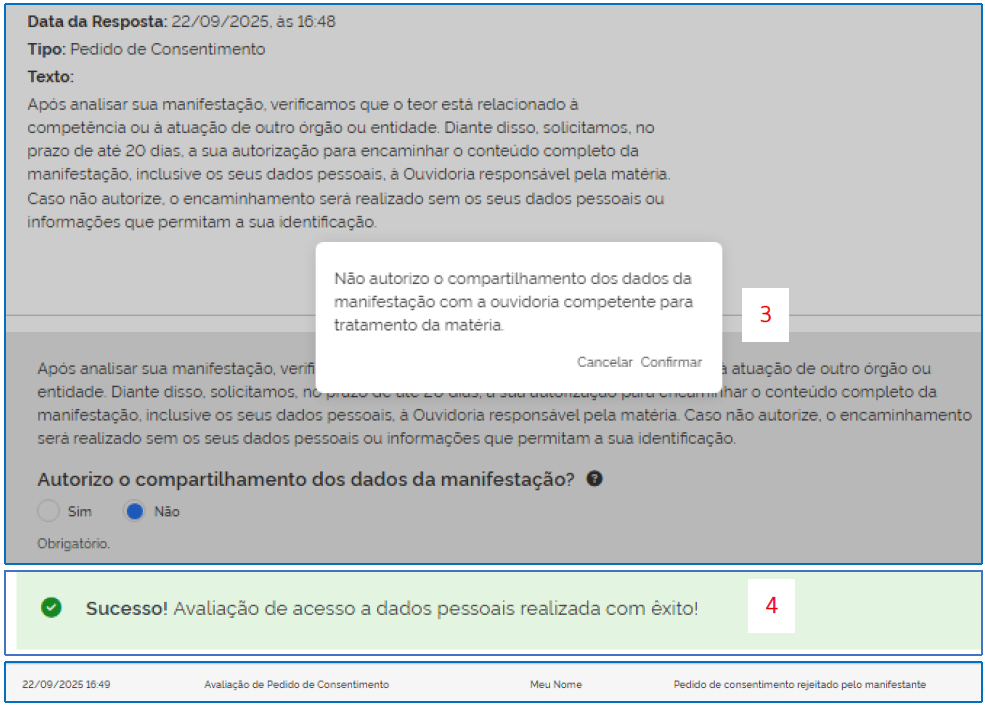Click the Tipo: Pedido de Consentimento line
The image size is (985, 705).
click(146, 49)
